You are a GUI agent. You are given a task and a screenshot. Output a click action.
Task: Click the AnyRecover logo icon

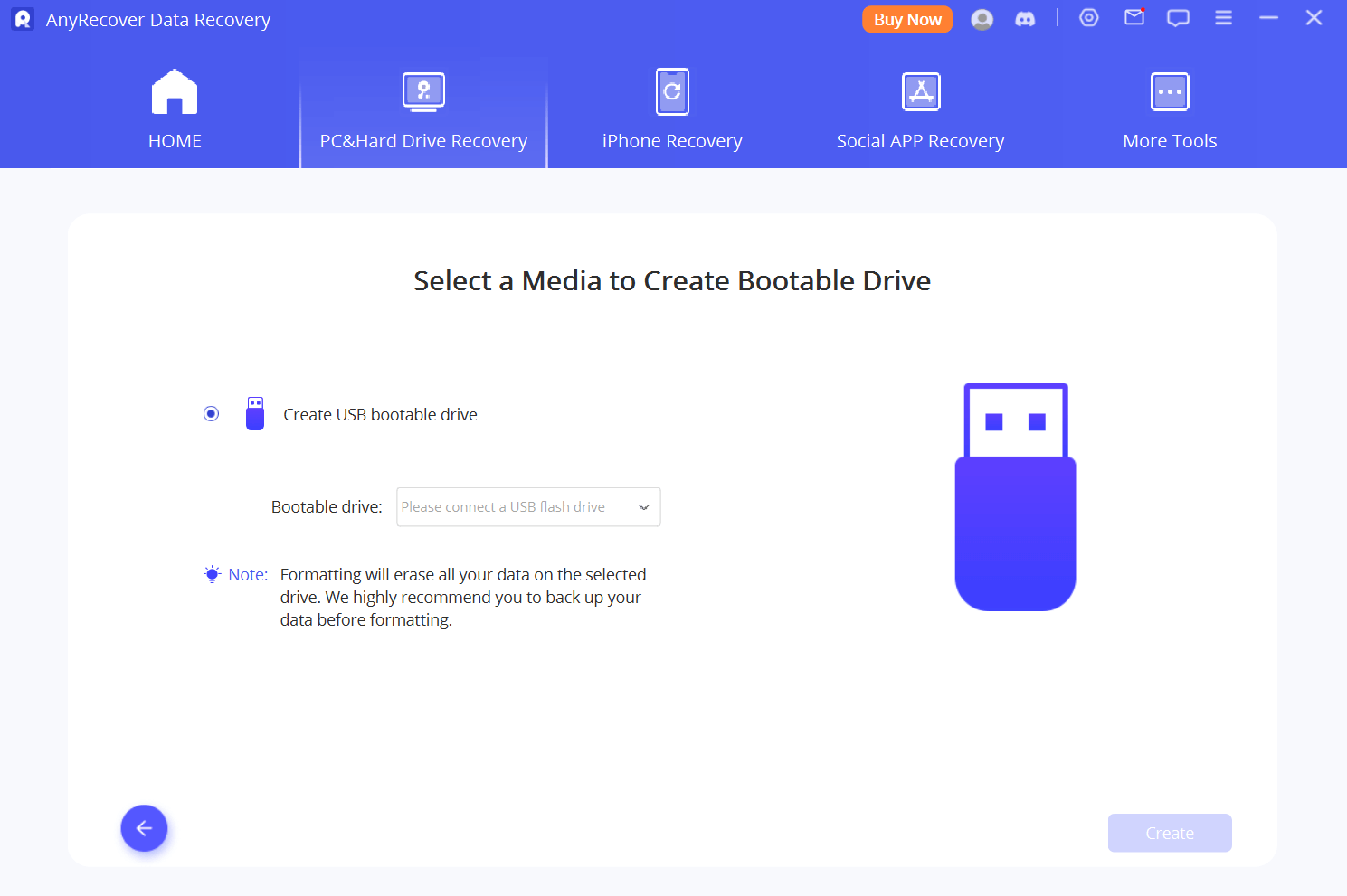pos(23,19)
